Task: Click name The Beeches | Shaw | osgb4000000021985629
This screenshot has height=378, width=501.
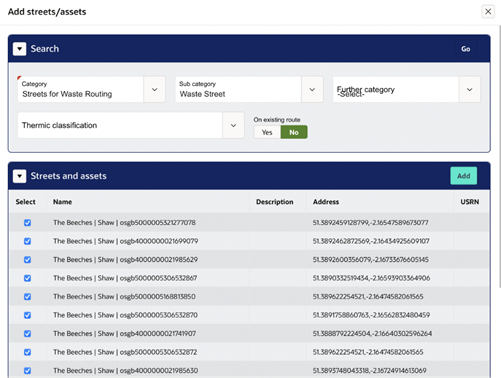Action: point(125,260)
